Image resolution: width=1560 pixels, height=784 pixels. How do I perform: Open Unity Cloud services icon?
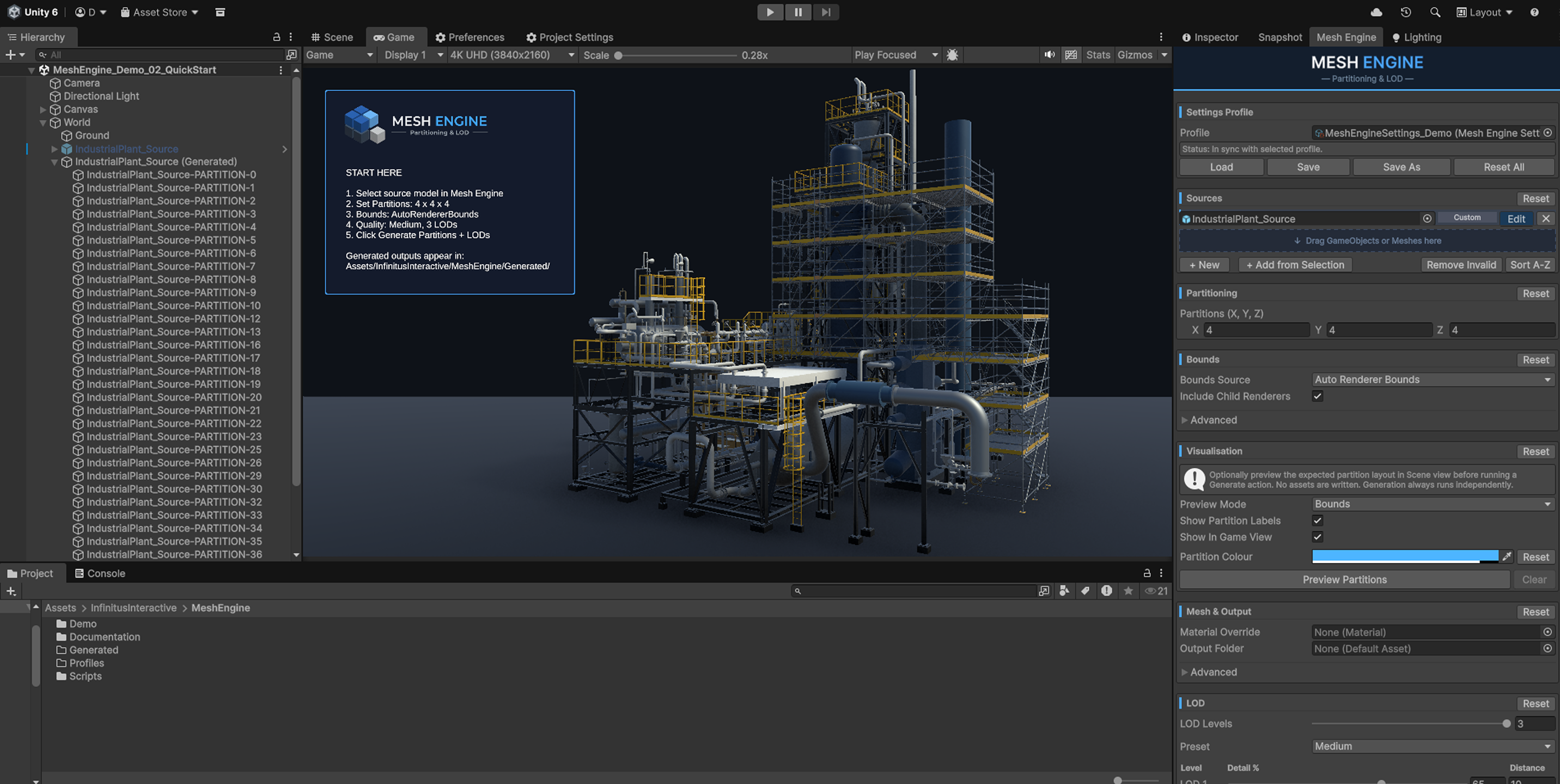pyautogui.click(x=1376, y=12)
